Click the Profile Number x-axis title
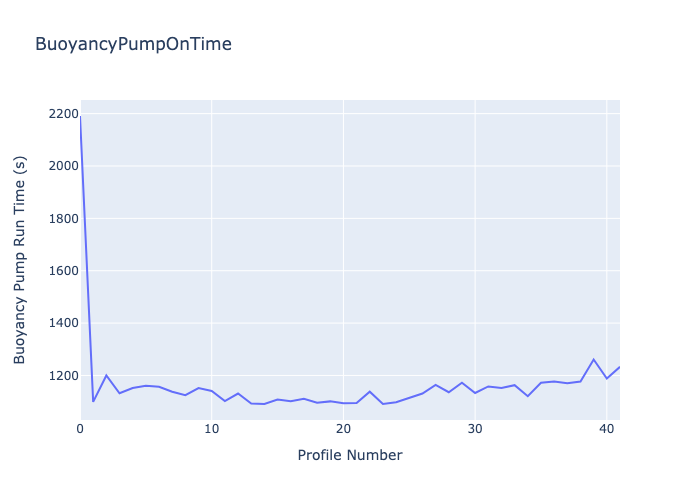This screenshot has height=500, width=700. (350, 456)
